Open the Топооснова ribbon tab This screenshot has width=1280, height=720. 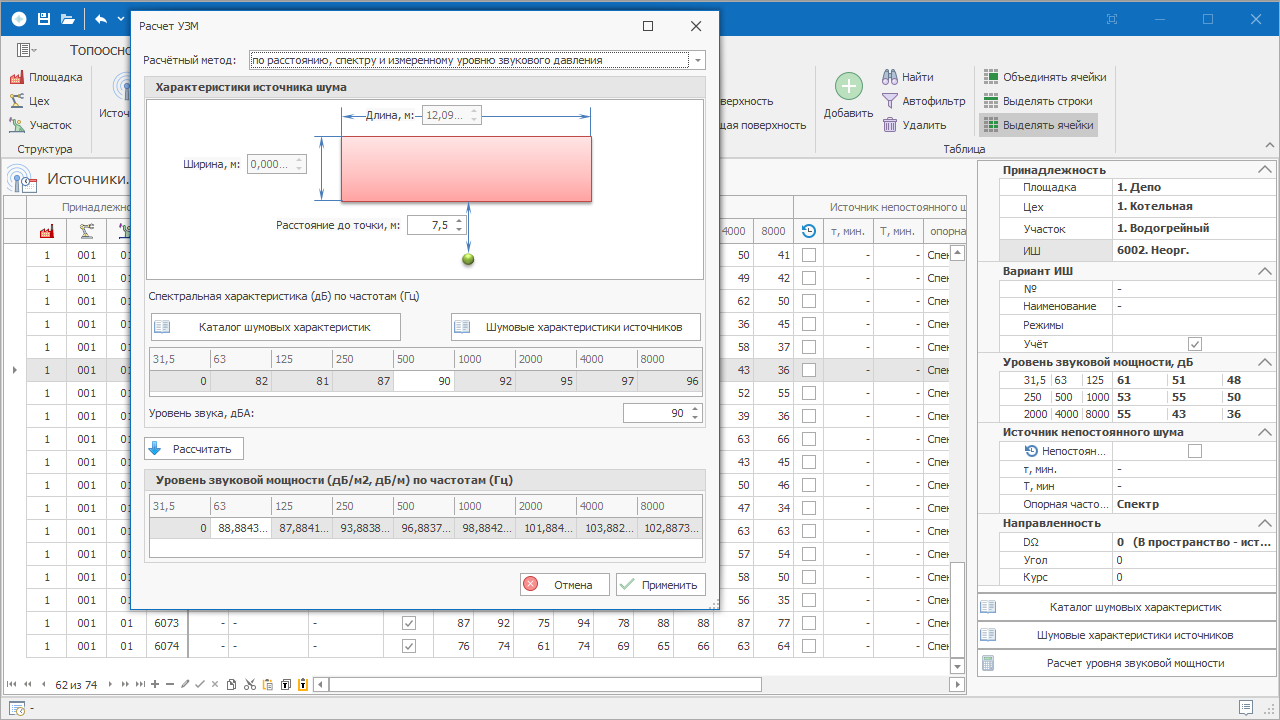[x=100, y=49]
